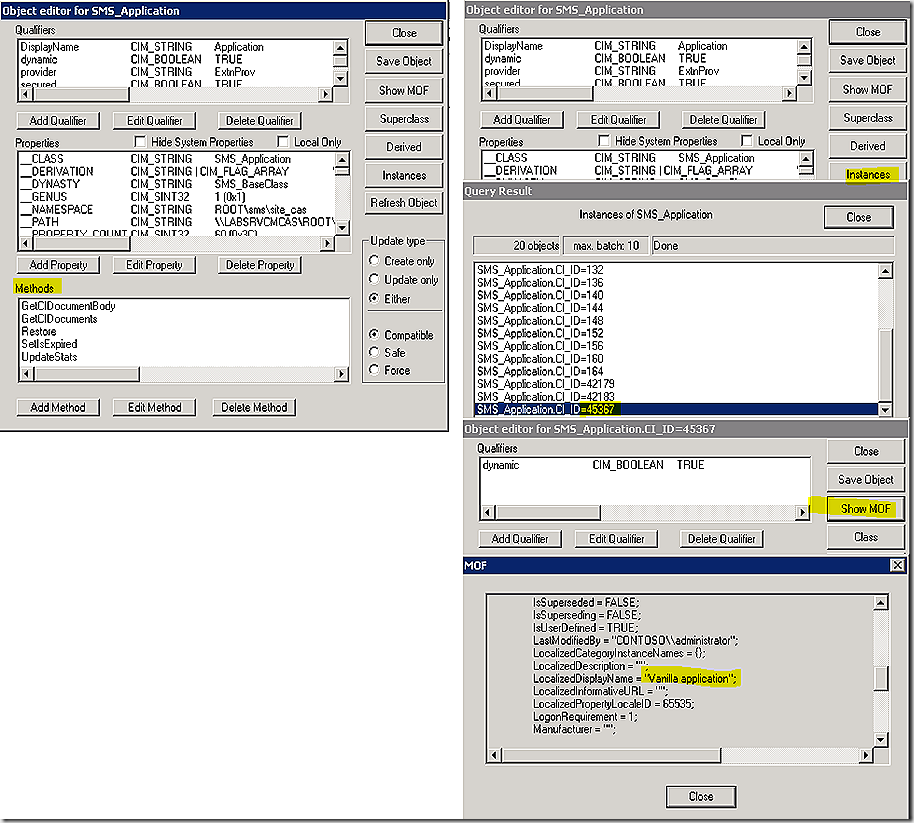The width and height of the screenshot is (914, 823).
Task: Select instance SMS_Application.CI_ID=45367
Action: click(677, 409)
